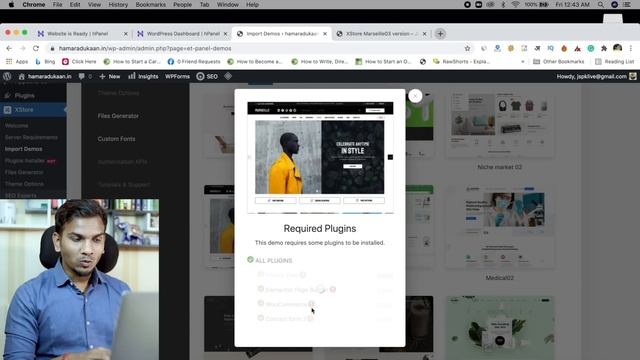
Task: Open the Apple menu
Action: tap(11, 4)
